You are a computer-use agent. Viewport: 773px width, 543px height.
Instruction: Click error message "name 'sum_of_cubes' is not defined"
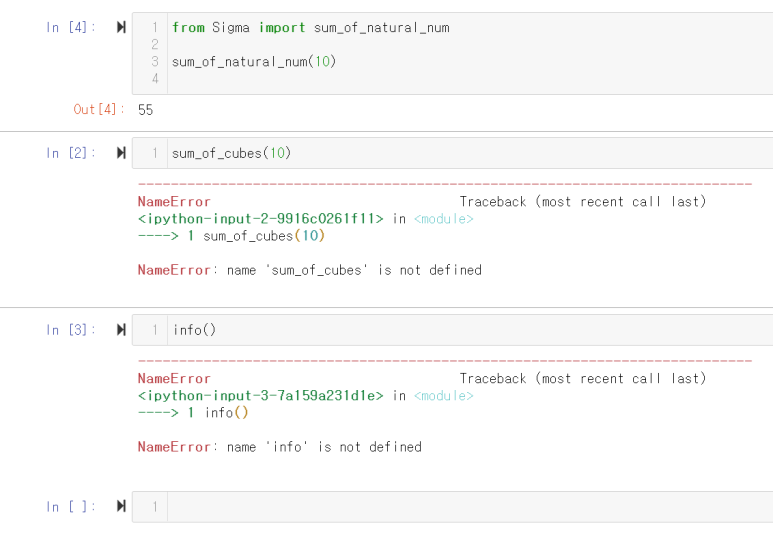(x=354, y=270)
